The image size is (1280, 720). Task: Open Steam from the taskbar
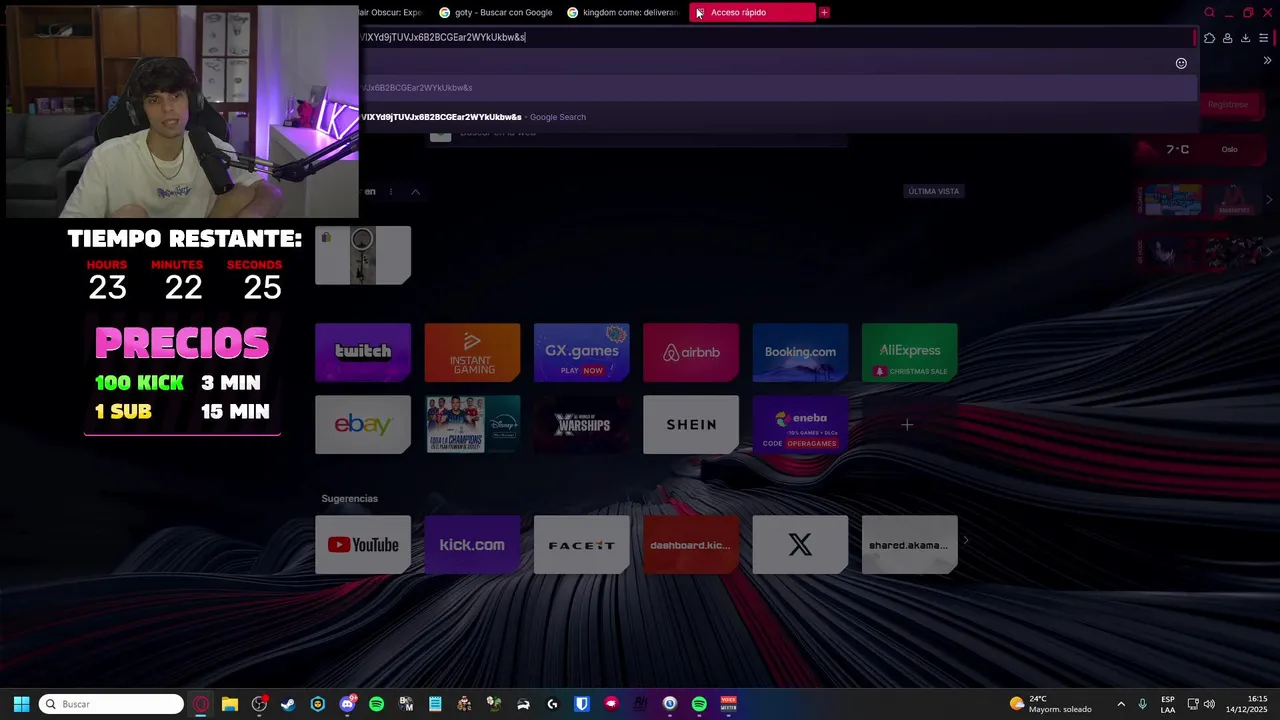(x=288, y=704)
